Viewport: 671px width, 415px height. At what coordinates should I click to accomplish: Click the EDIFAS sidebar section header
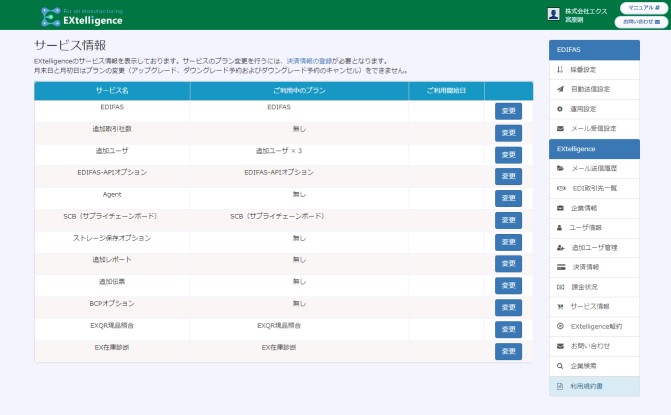coord(594,50)
